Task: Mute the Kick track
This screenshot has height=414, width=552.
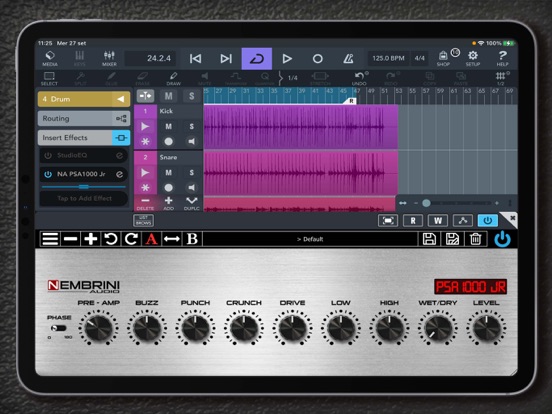Action: [x=169, y=126]
